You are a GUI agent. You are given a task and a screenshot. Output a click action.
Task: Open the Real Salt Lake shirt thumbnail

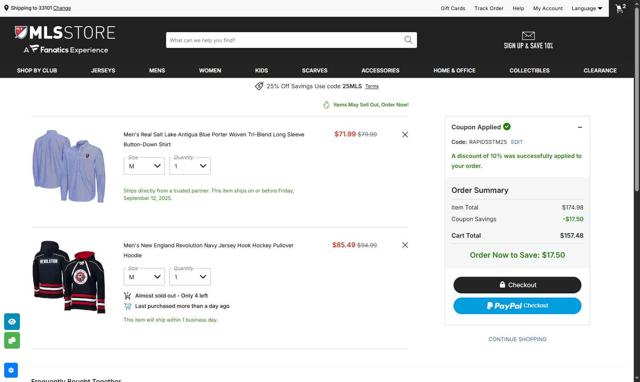pyautogui.click(x=69, y=165)
